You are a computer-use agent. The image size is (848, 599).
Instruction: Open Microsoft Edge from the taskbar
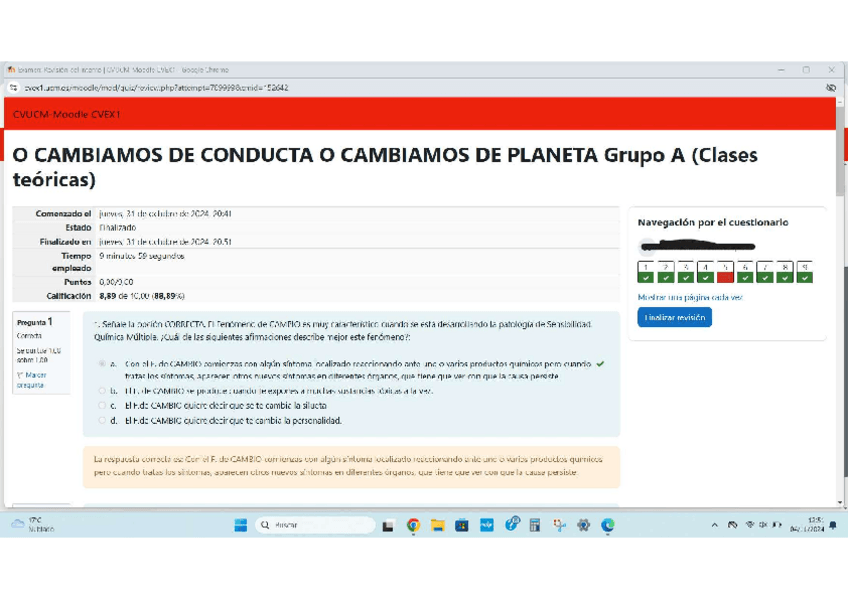pos(608,525)
